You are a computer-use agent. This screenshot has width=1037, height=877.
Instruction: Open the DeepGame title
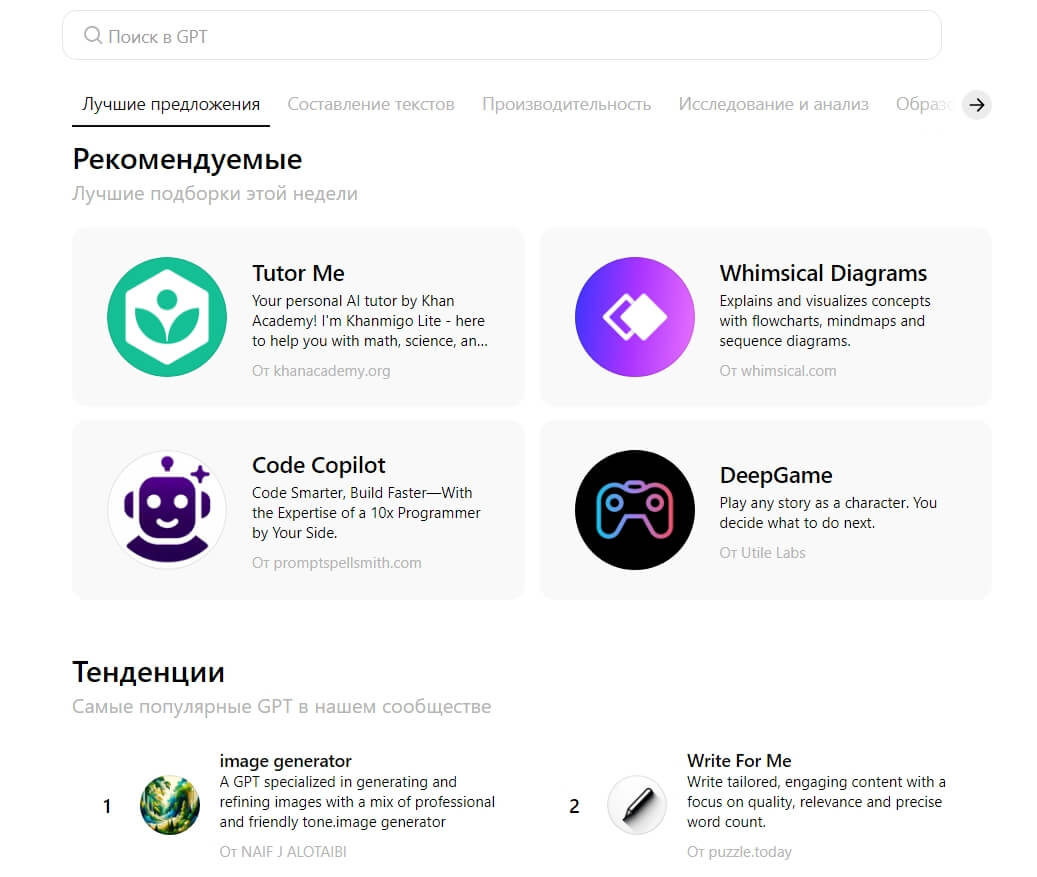click(x=776, y=476)
